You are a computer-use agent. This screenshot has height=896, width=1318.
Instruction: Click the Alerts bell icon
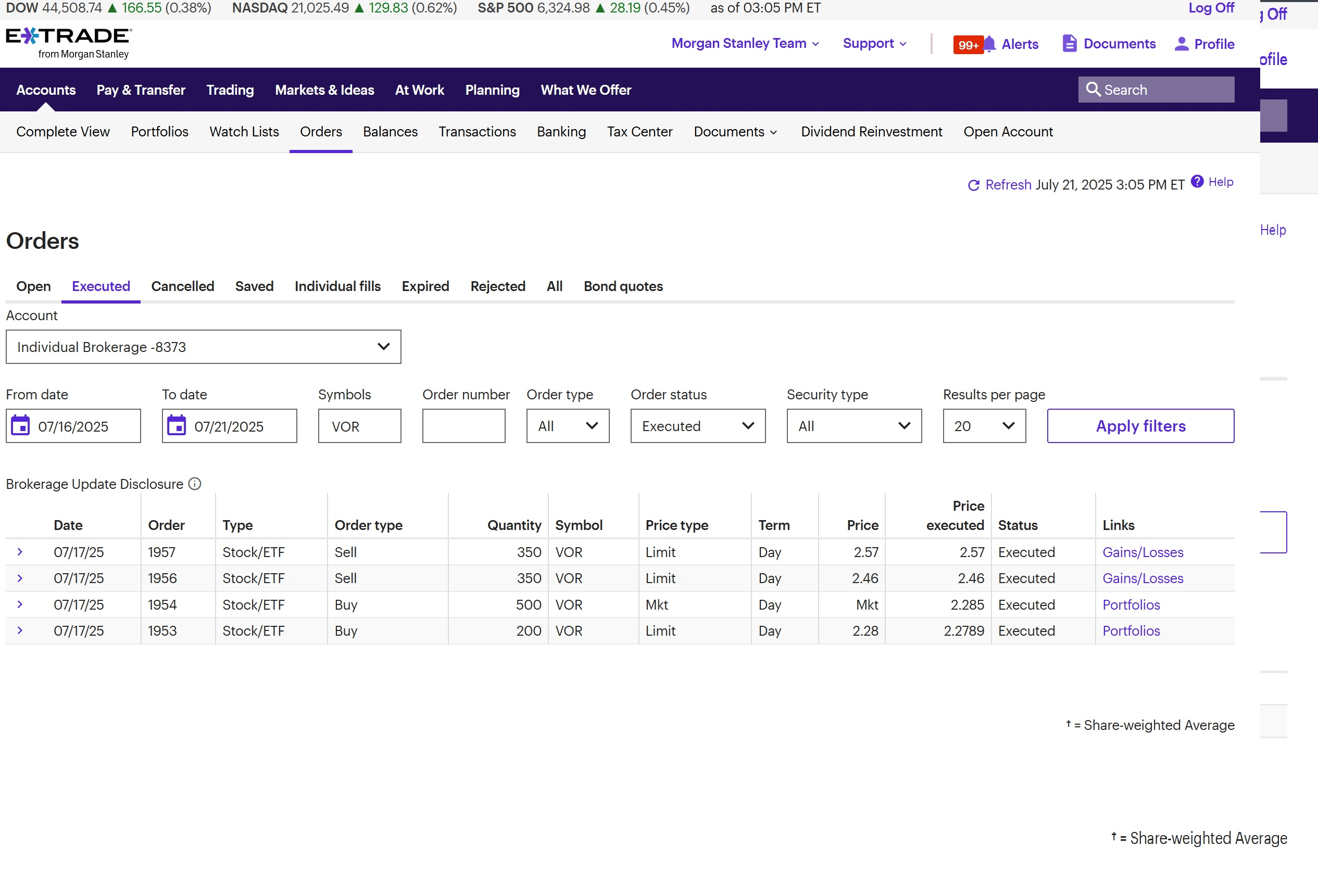(x=989, y=44)
